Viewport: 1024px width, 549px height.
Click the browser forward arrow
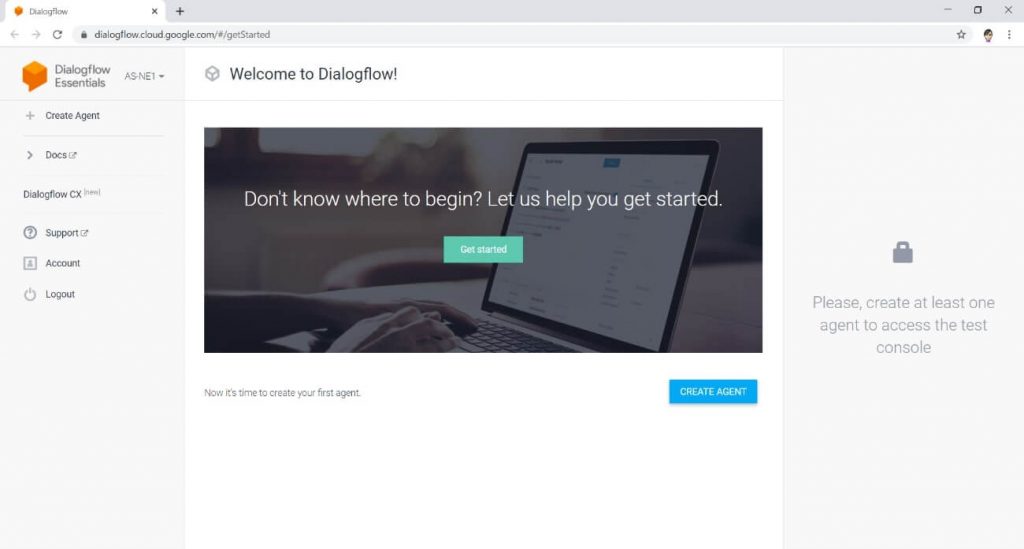pyautogui.click(x=36, y=35)
